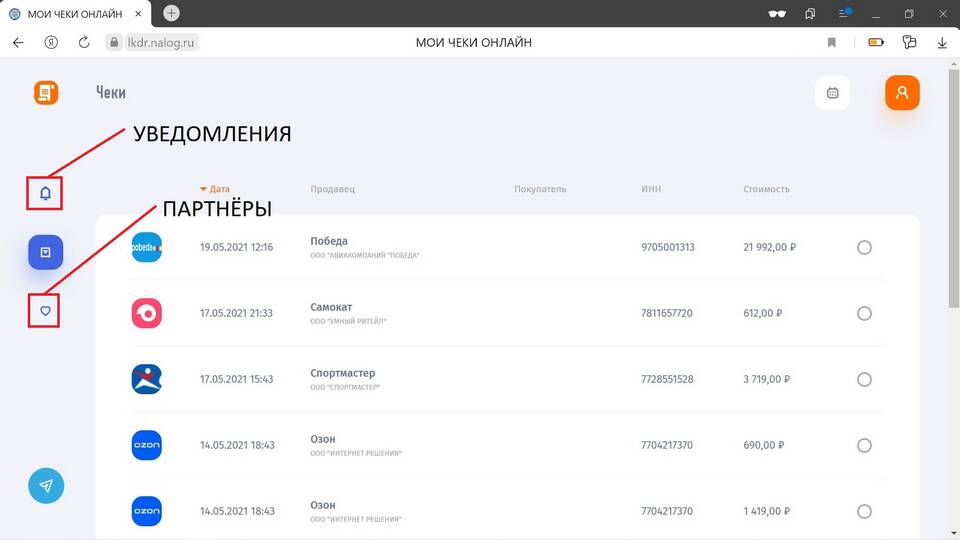Open the calendar date filter icon
The image size is (960, 540).
click(832, 93)
